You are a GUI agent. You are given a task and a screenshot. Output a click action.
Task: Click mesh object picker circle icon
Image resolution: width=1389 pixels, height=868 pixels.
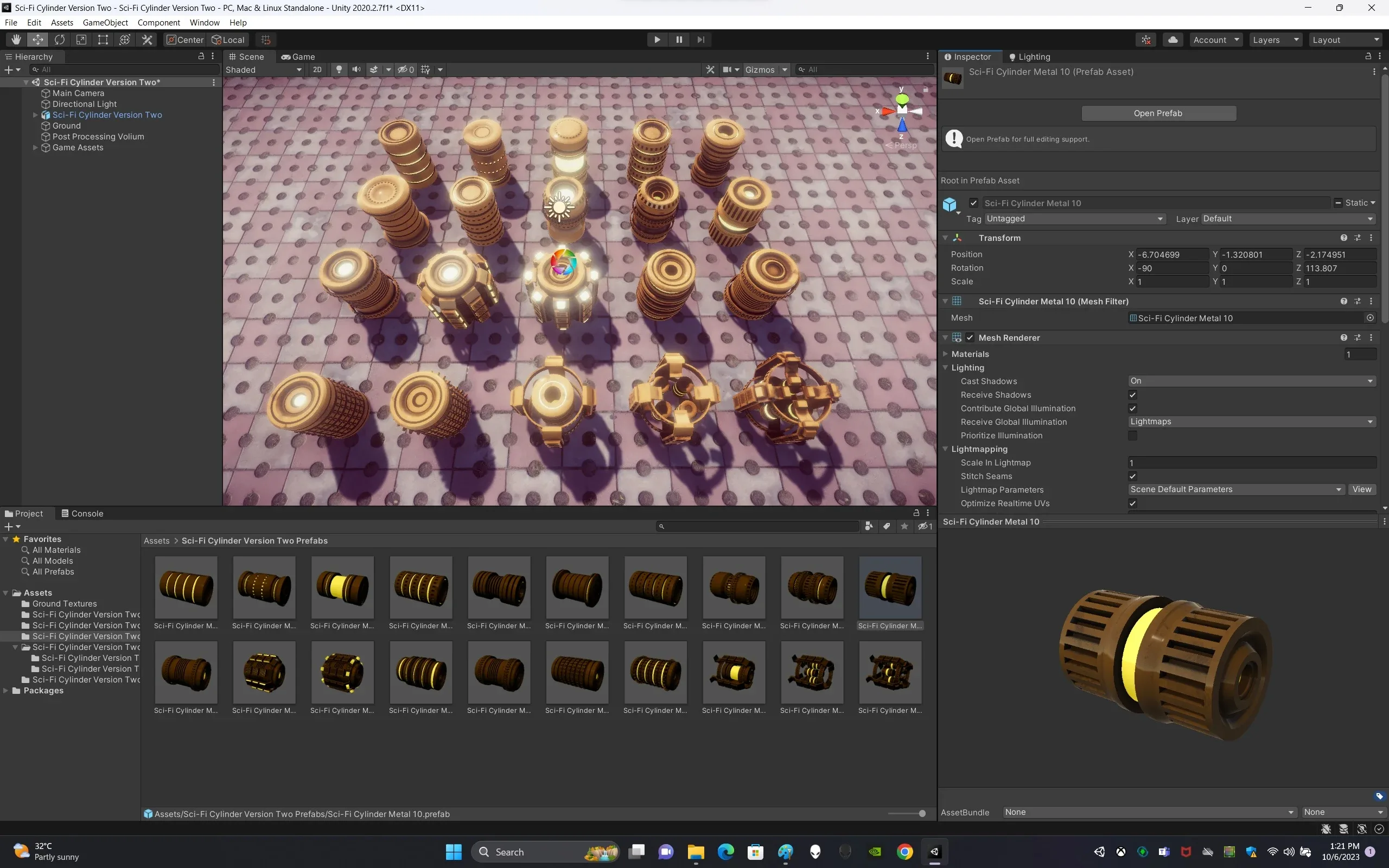(x=1370, y=318)
